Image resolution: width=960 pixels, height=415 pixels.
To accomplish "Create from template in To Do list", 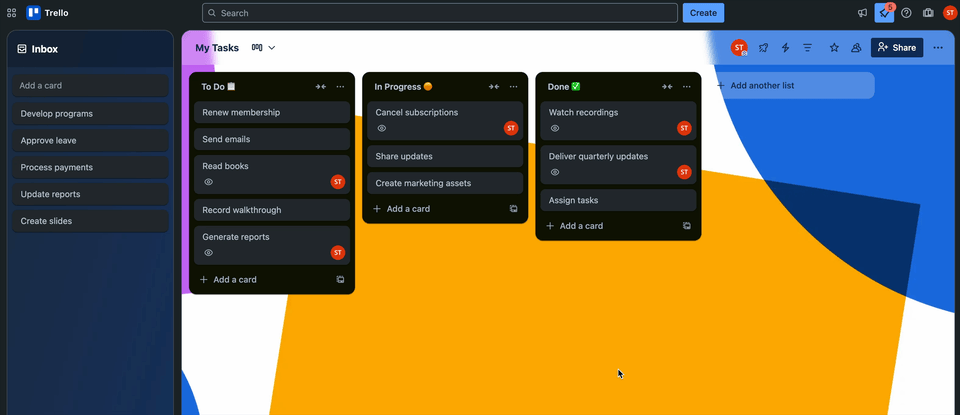I will point(340,280).
